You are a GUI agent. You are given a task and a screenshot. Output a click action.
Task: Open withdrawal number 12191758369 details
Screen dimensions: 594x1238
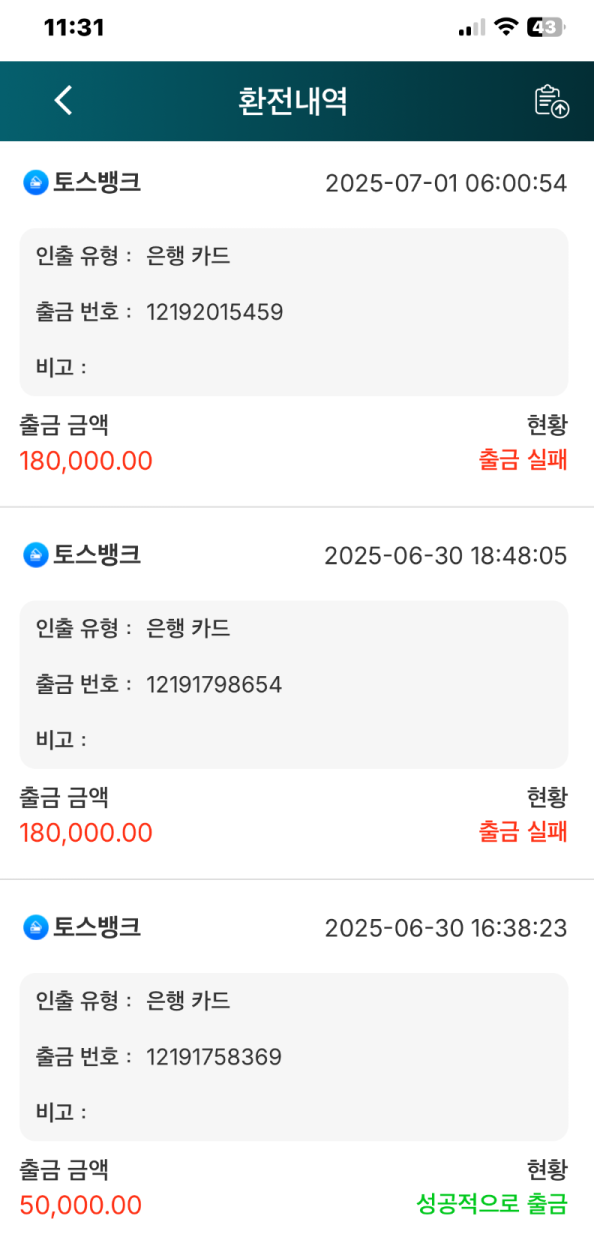214,1057
